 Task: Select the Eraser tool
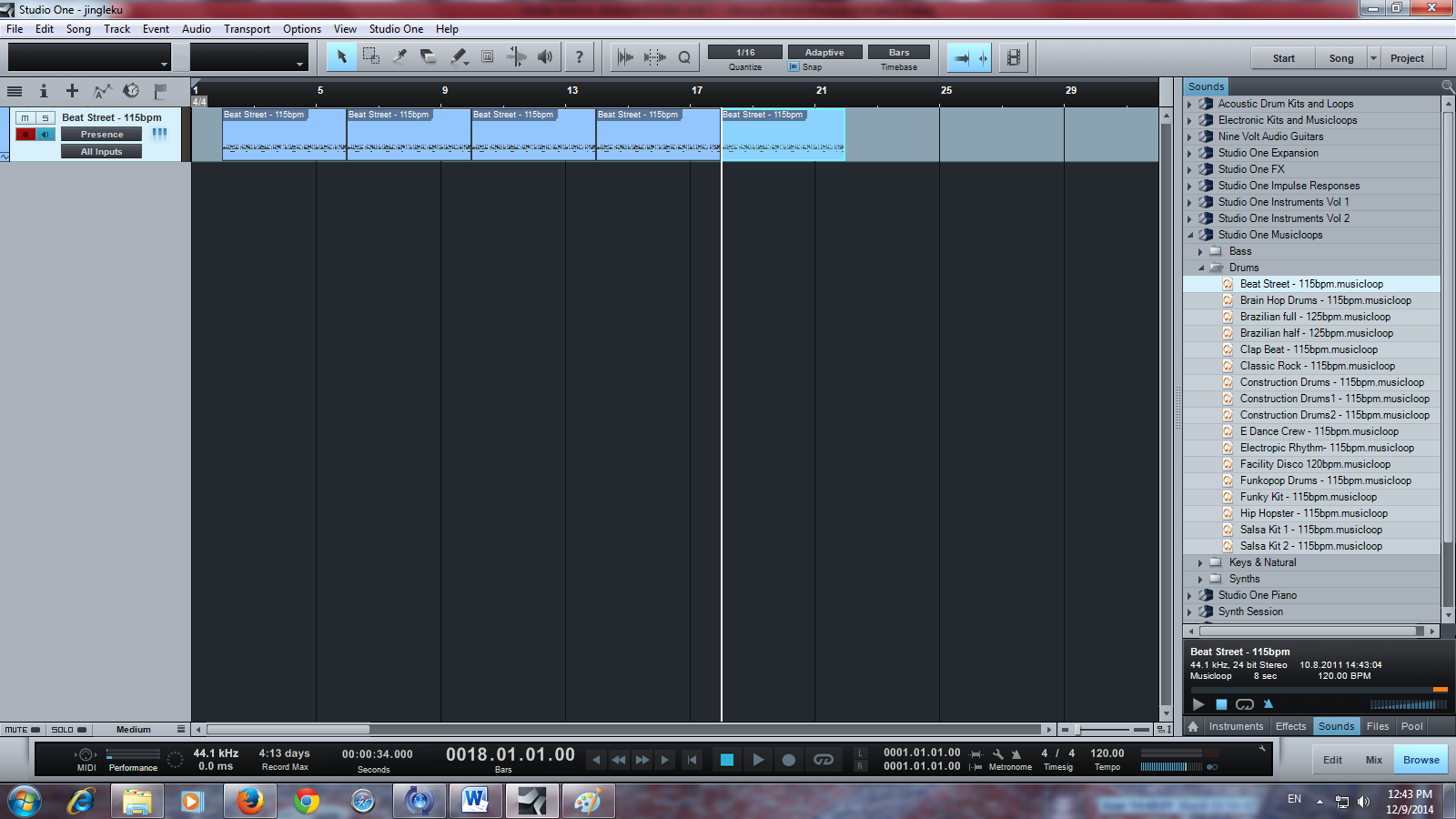point(429,56)
